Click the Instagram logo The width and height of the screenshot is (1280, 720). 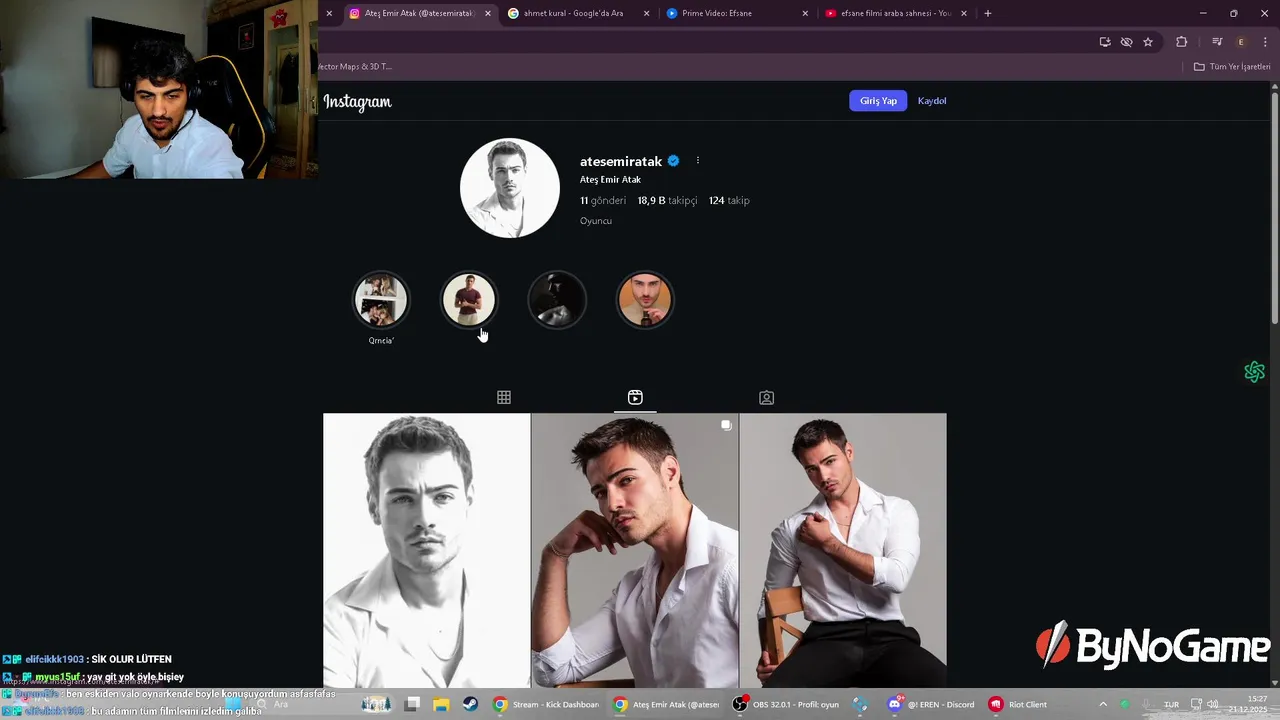(357, 102)
